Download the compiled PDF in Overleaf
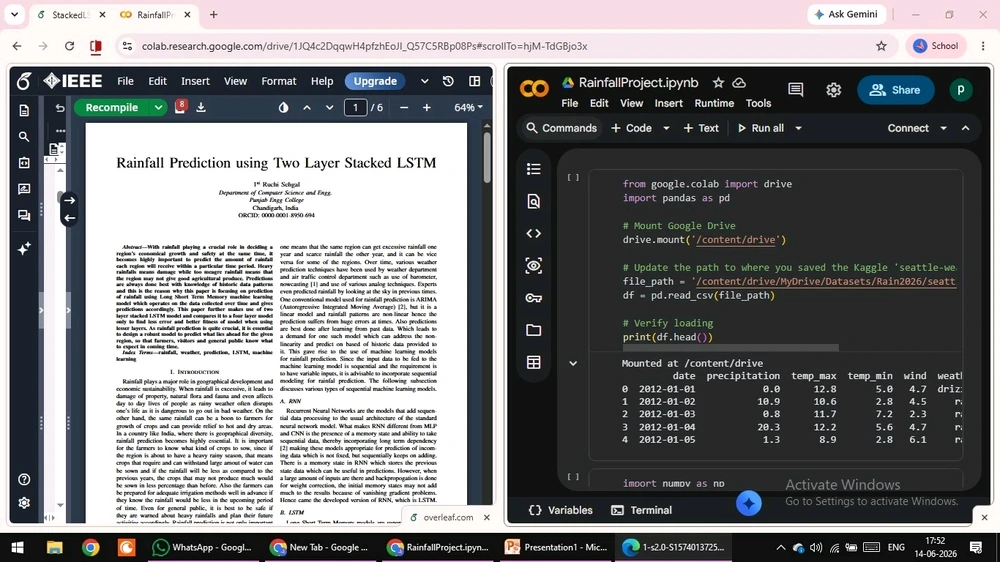Image resolution: width=1000 pixels, height=562 pixels. click(201, 107)
